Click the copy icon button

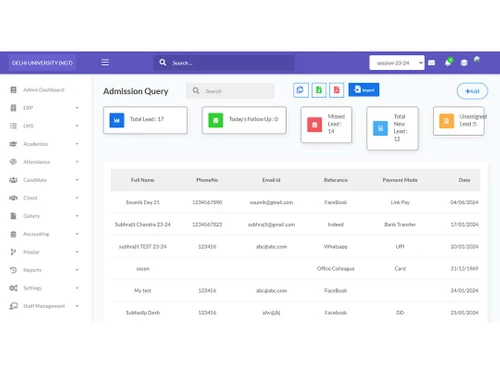pos(301,90)
